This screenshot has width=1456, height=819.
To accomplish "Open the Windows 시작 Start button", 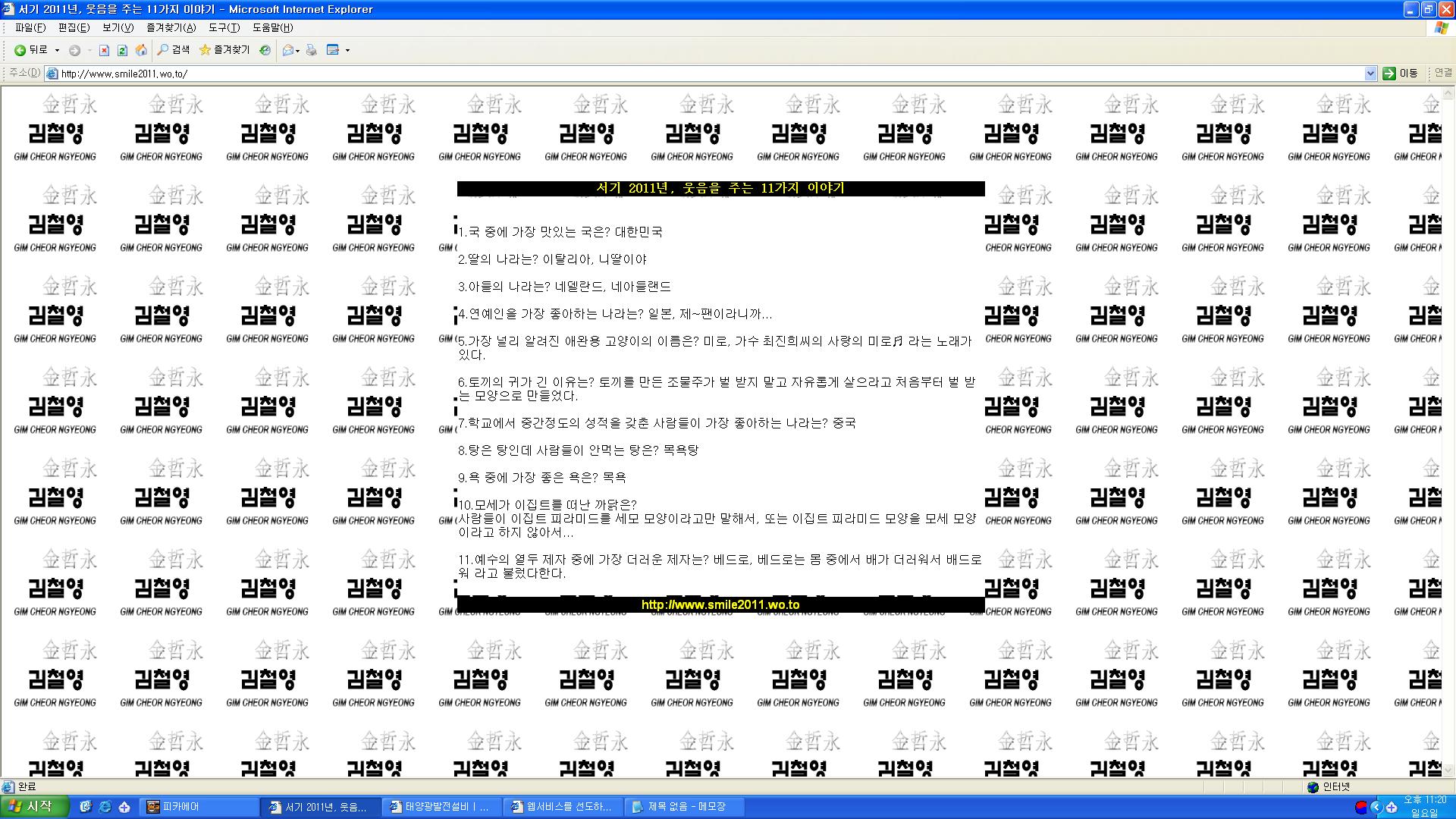I will click(34, 807).
